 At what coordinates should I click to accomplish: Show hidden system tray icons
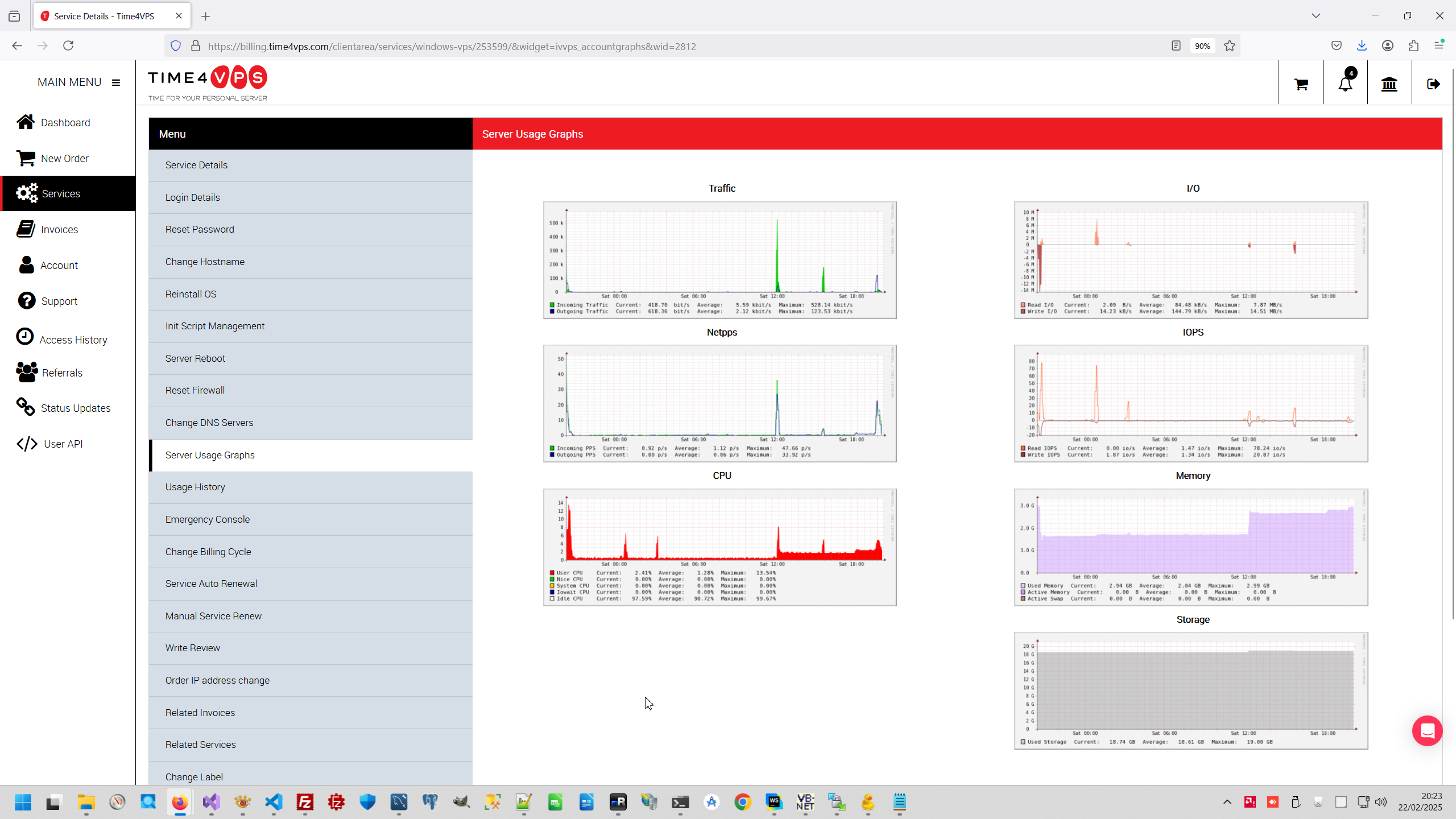pos(1227,802)
